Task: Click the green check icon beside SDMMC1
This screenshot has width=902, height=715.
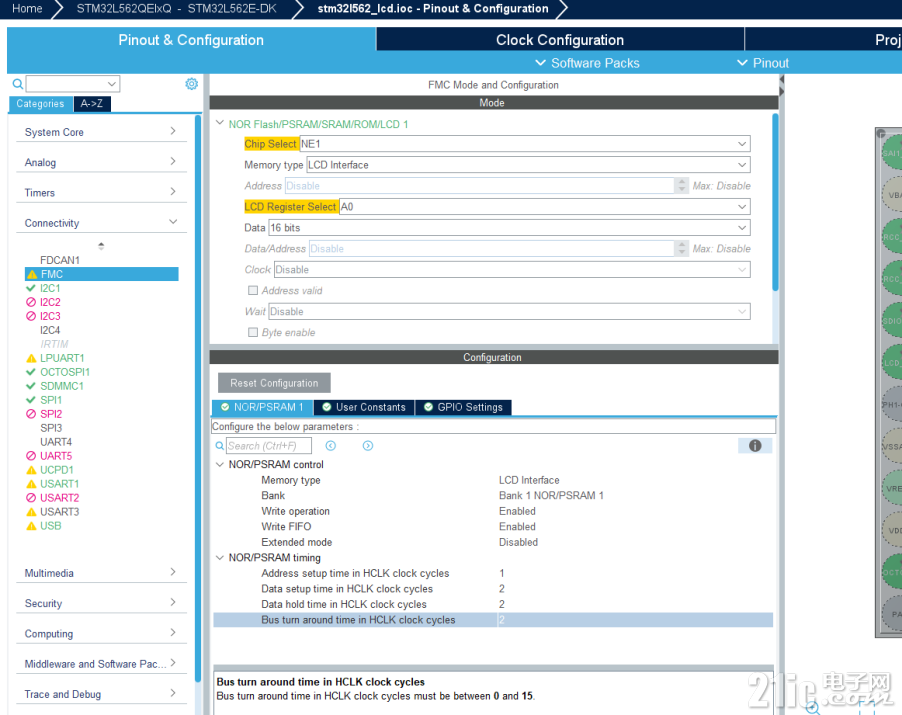Action: click(x=31, y=386)
